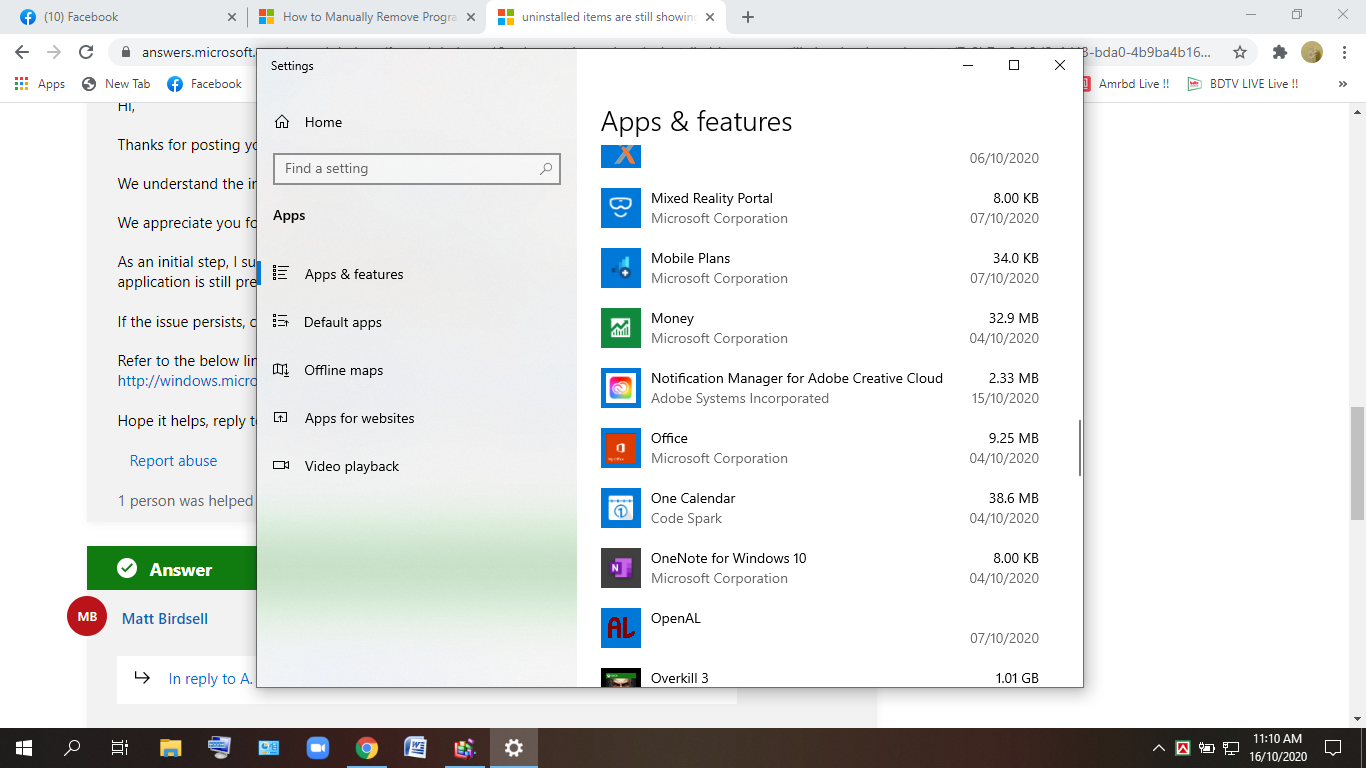Go to Settings Home icon
This screenshot has width=1366, height=768.
(x=282, y=122)
